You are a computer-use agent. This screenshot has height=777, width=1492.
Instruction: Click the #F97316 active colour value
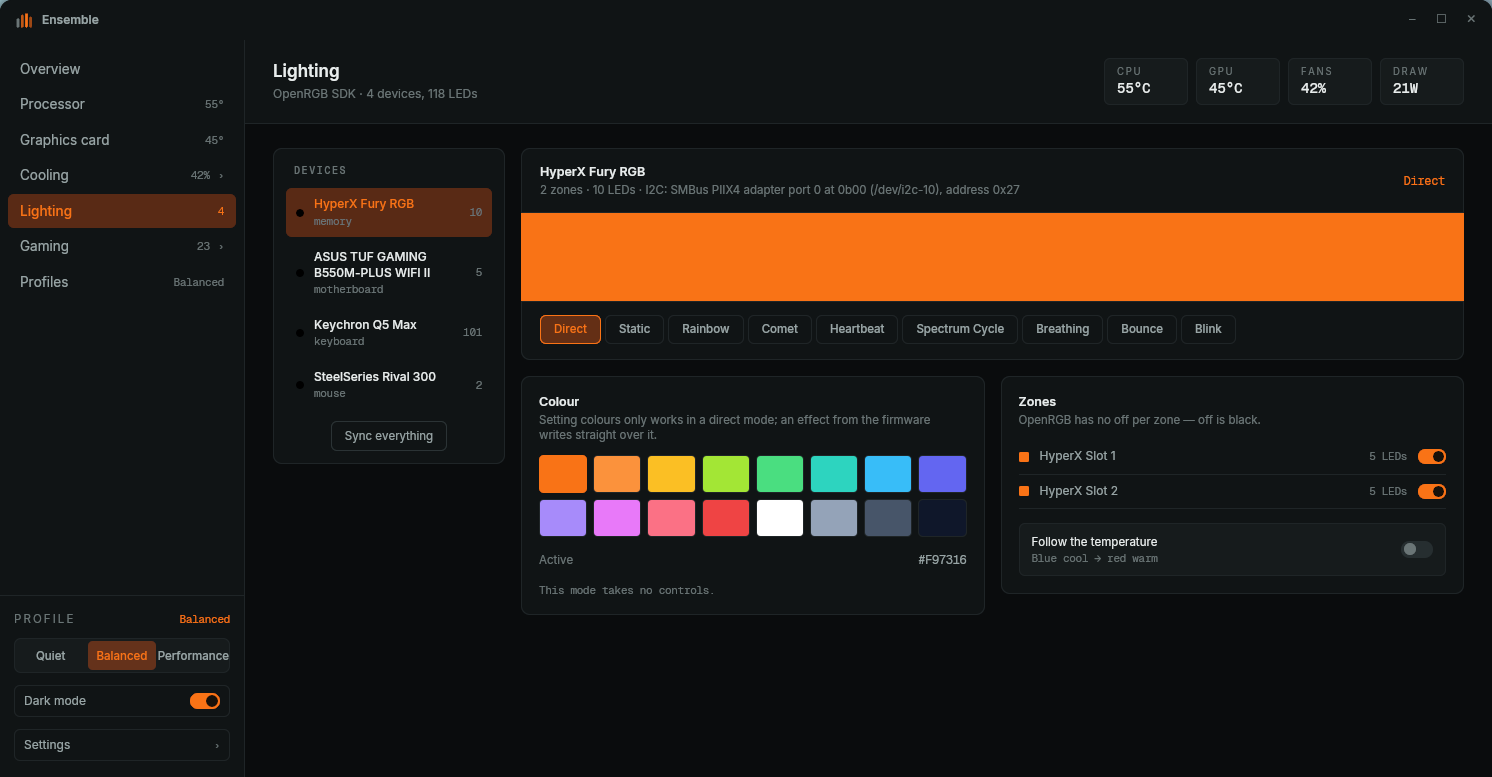(x=942, y=560)
